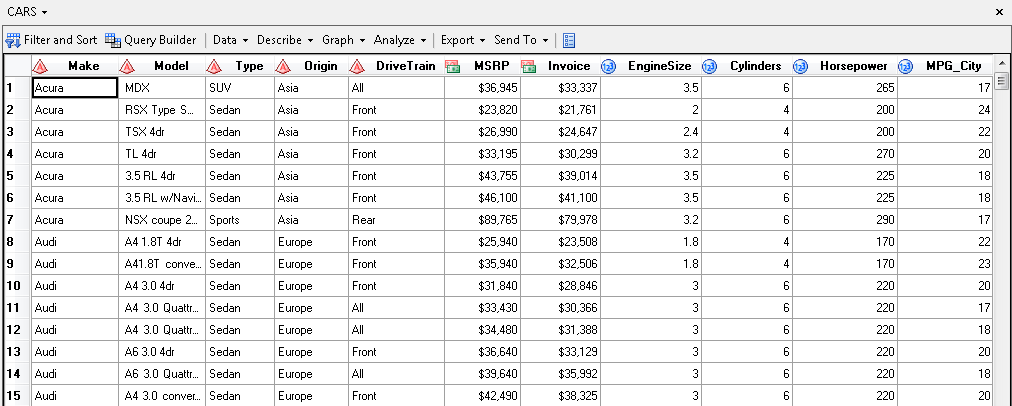
Task: Click the properties list icon in toolbar
Action: (569, 41)
